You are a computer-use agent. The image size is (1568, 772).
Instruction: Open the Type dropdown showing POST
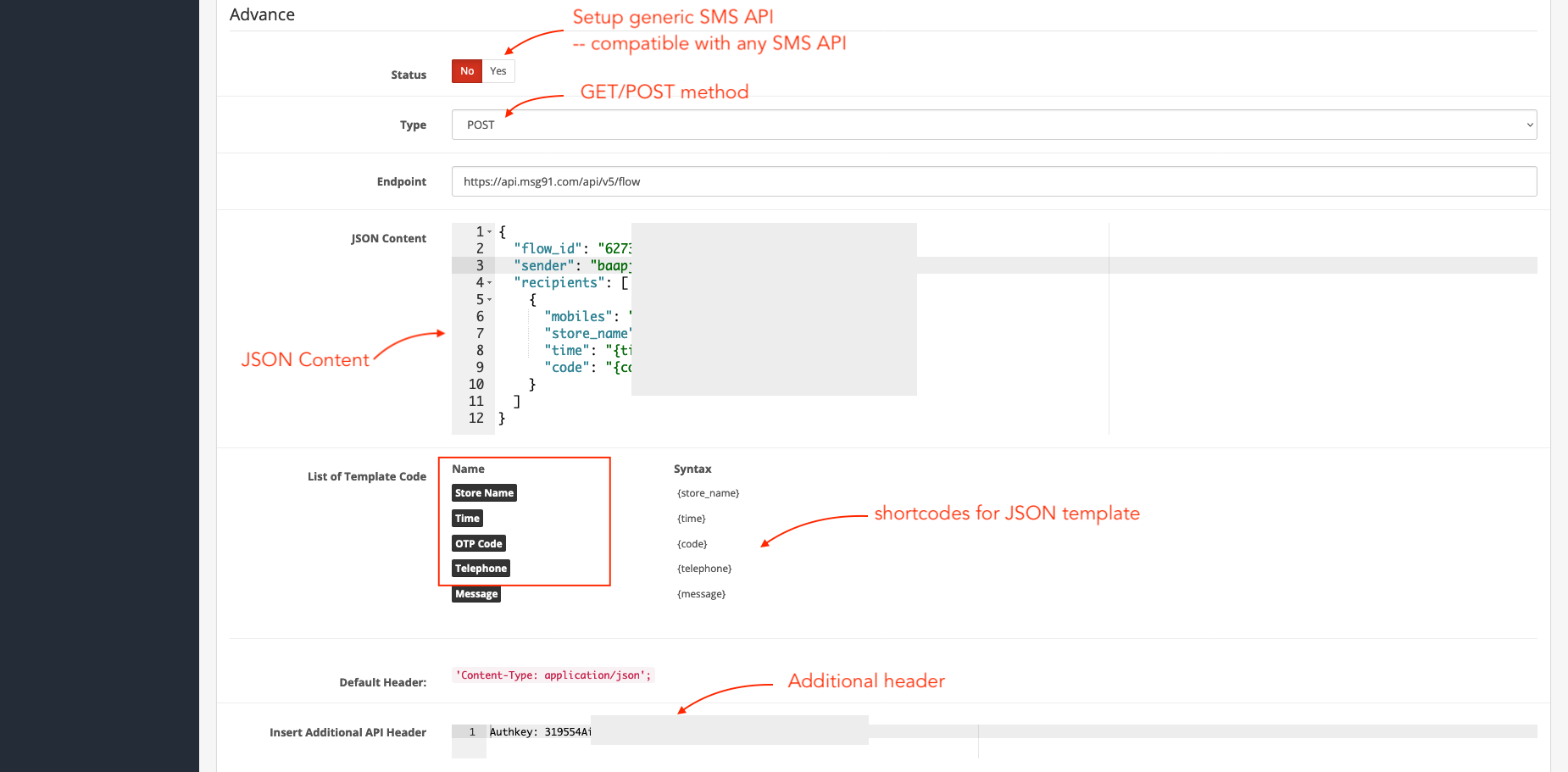[992, 125]
